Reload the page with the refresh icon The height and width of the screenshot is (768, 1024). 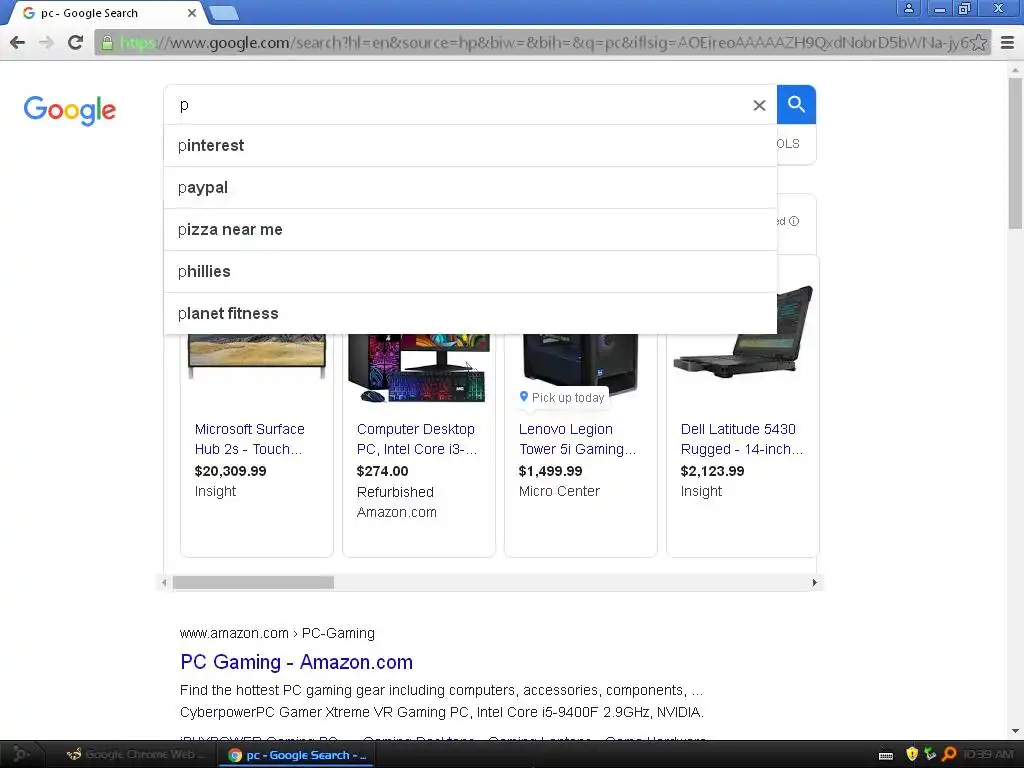[x=76, y=42]
